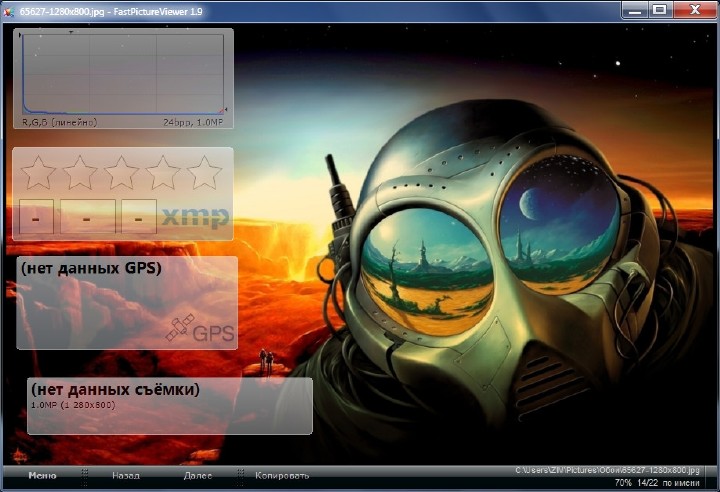This screenshot has width=720, height=492.
Task: Click the R,G,B (линейно) histogram mode label
Action: click(59, 122)
